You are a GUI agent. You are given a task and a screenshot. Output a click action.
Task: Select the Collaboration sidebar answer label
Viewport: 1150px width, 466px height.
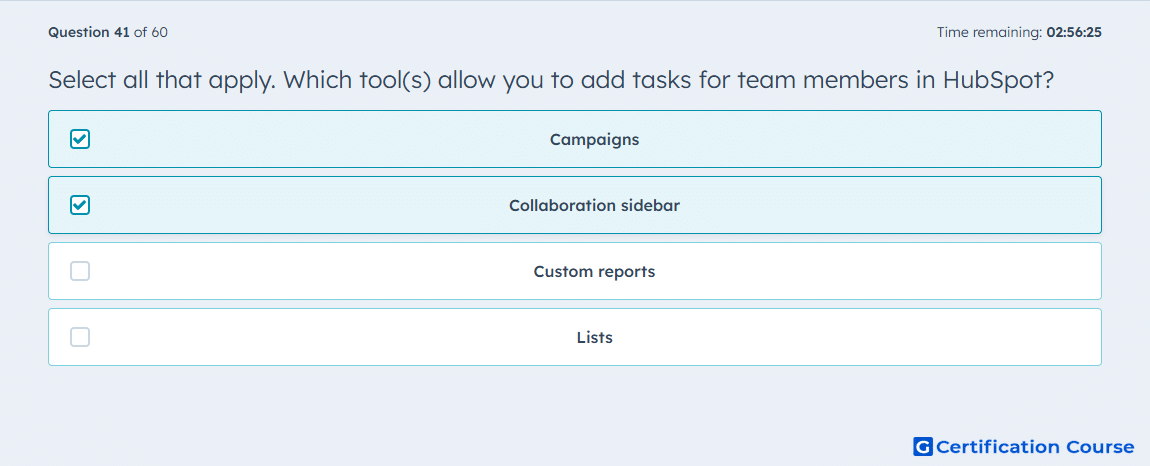point(594,205)
